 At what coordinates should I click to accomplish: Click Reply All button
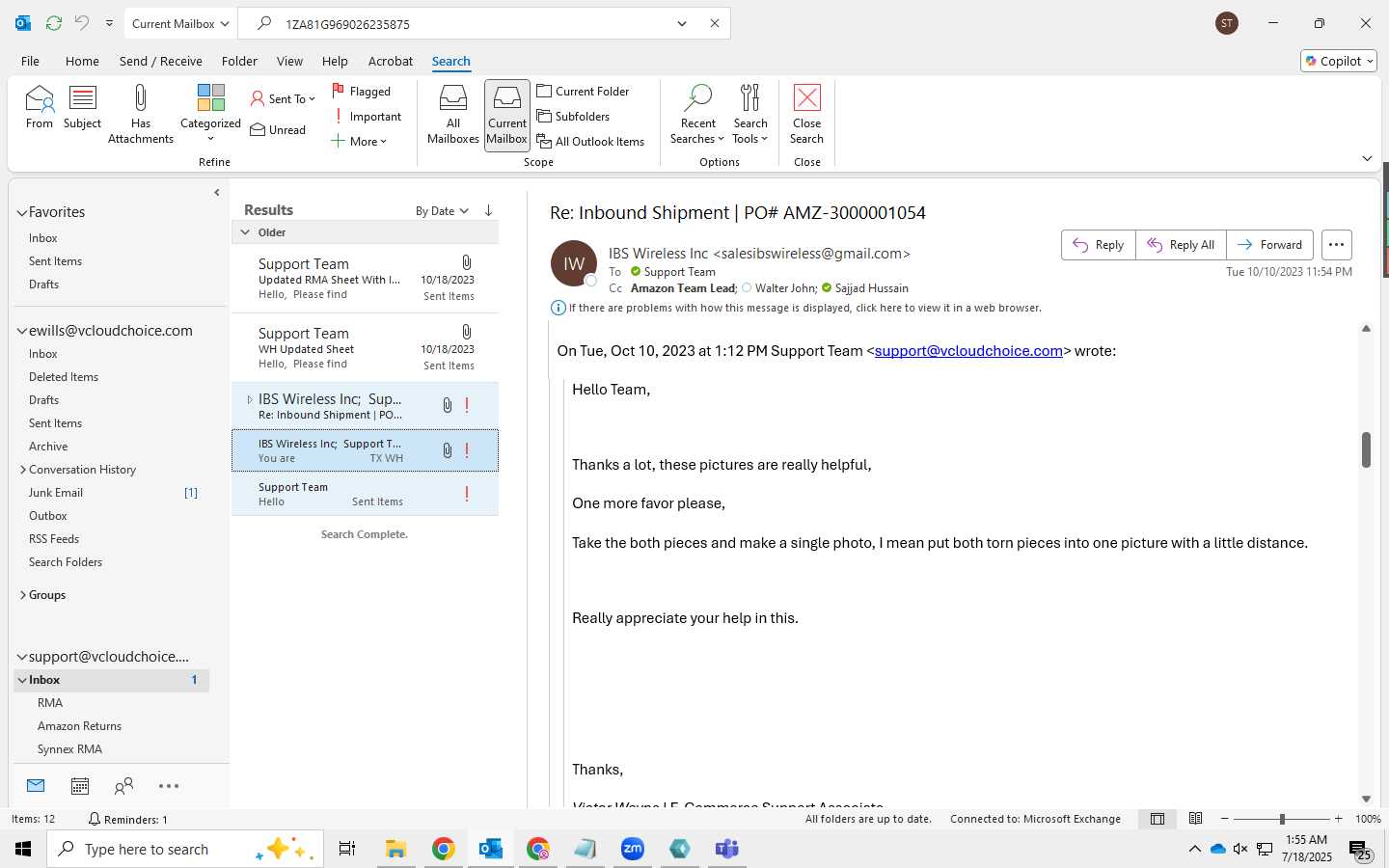[x=1181, y=245]
